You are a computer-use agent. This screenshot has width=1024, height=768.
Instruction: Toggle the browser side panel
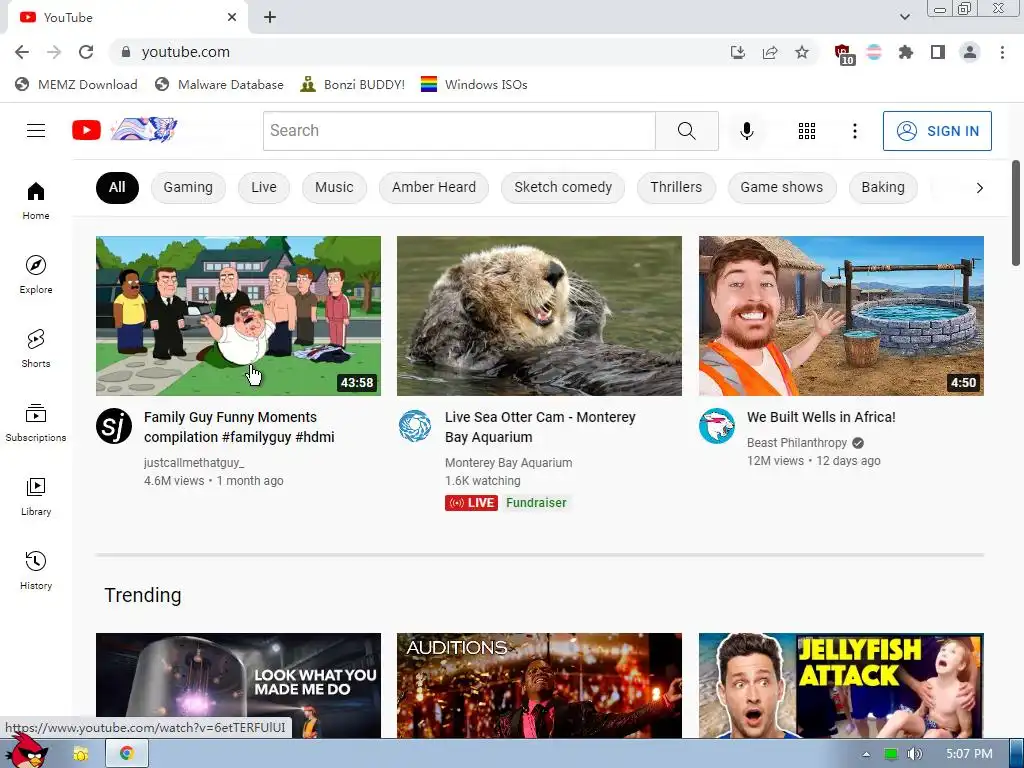click(x=938, y=52)
